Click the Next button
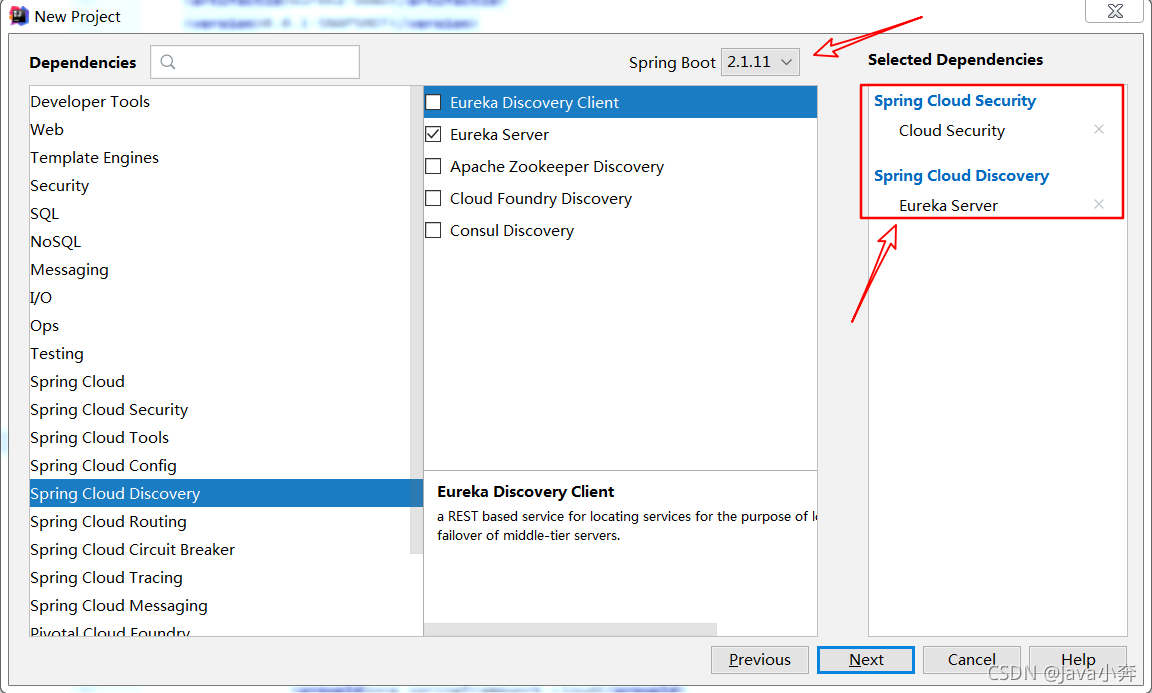 tap(865, 659)
